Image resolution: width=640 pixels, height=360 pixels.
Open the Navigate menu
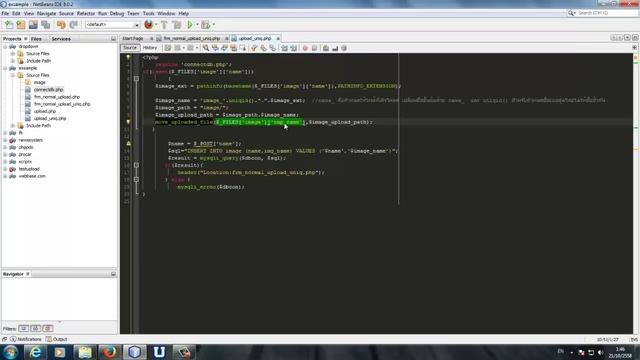(x=47, y=13)
